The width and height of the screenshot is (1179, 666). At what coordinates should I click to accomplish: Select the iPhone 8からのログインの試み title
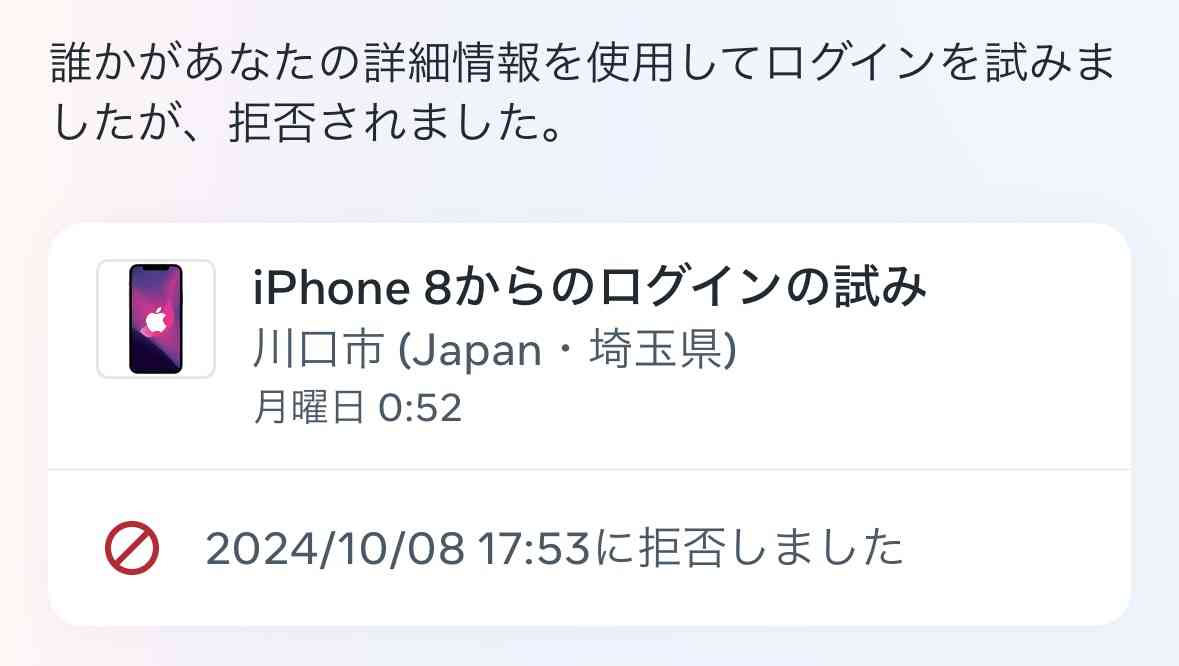590,286
